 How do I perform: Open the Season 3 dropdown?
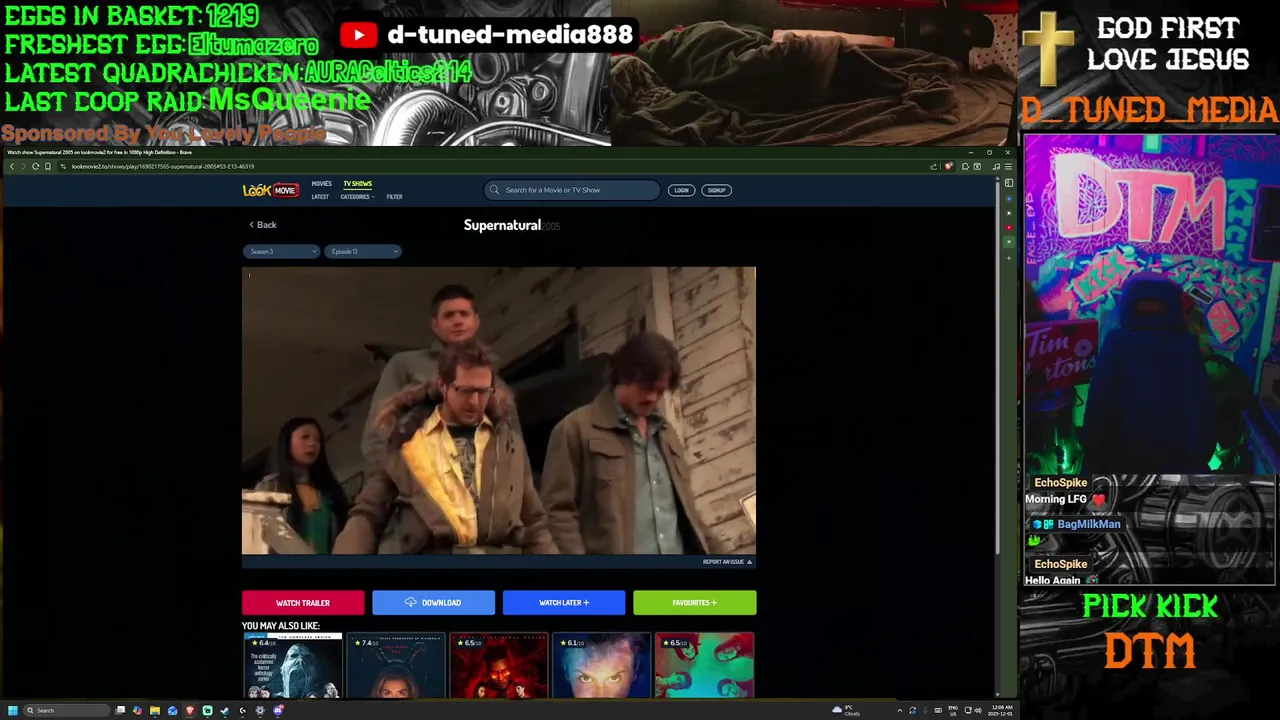(x=281, y=252)
